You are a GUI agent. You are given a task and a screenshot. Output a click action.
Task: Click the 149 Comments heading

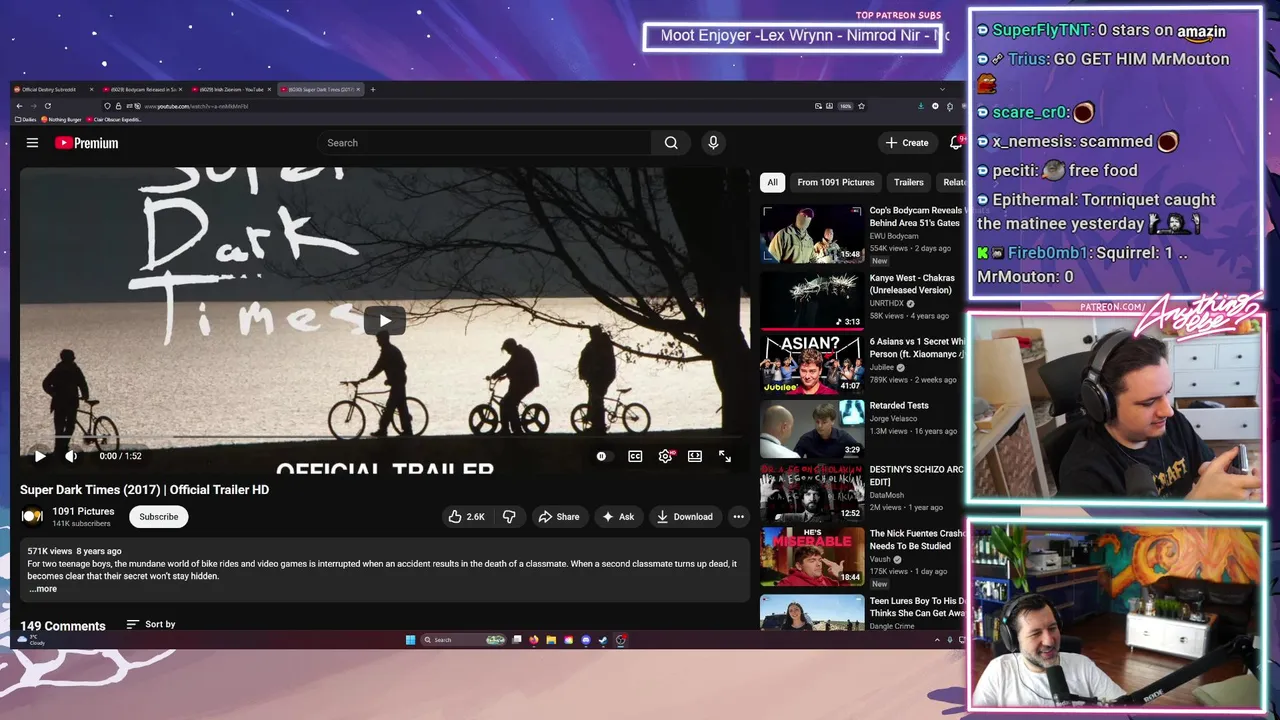pyautogui.click(x=62, y=626)
